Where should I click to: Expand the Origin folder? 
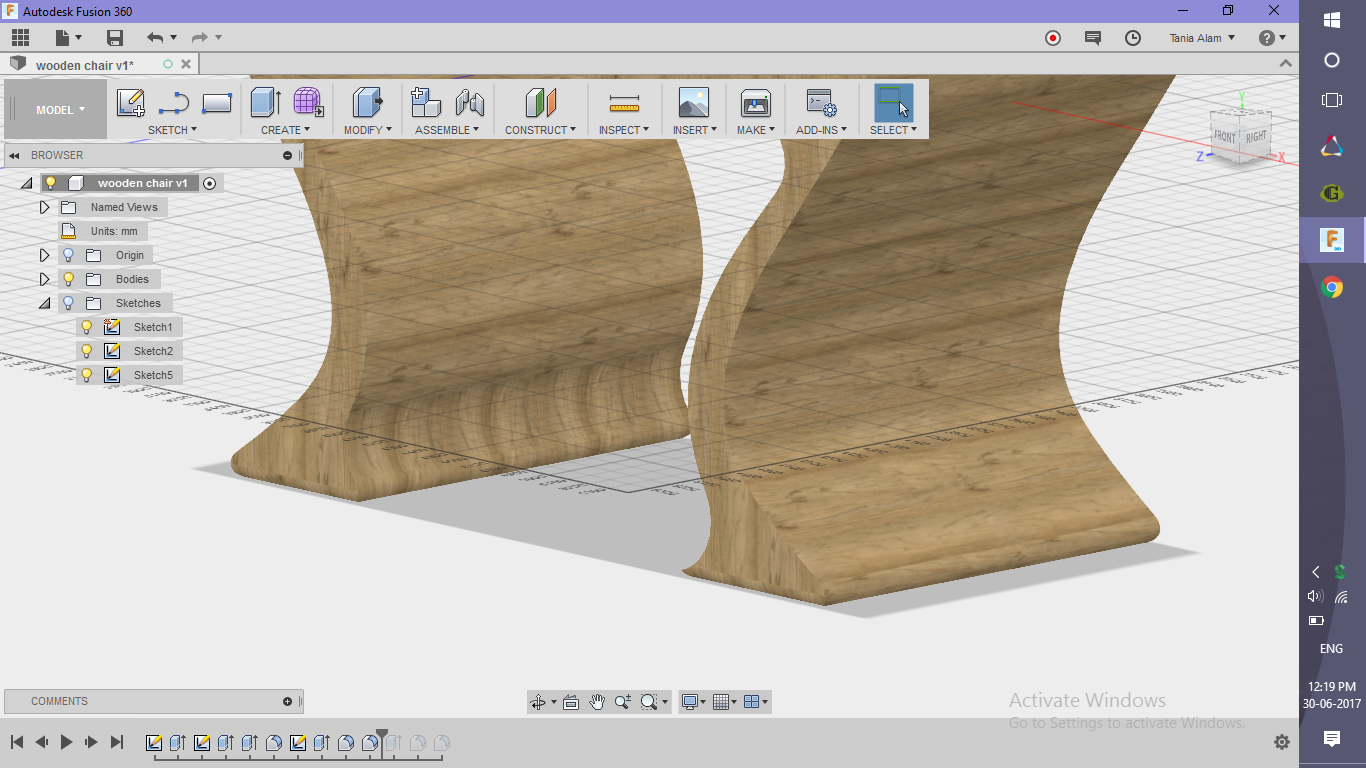pyautogui.click(x=44, y=255)
